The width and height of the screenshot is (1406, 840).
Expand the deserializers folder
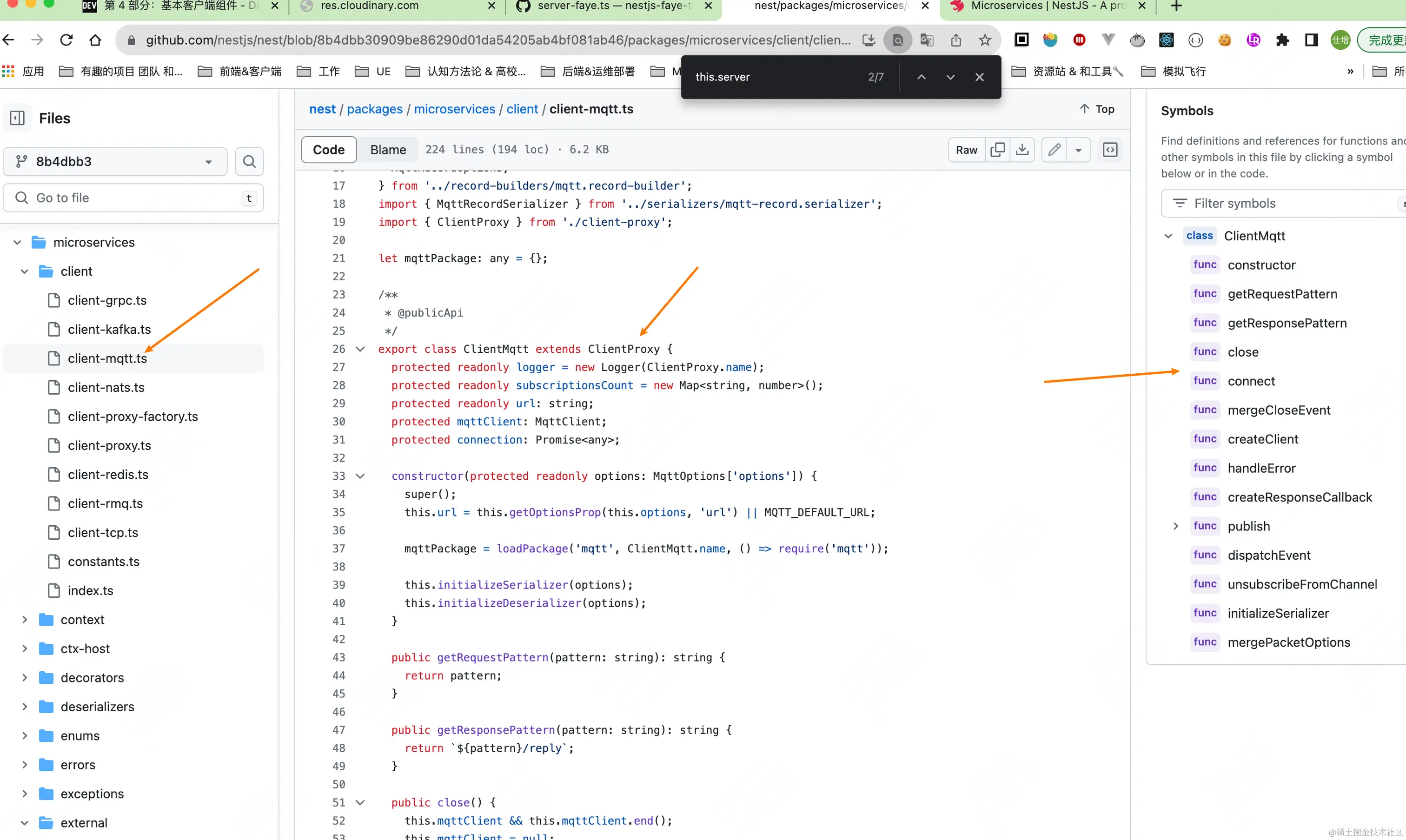coord(24,707)
